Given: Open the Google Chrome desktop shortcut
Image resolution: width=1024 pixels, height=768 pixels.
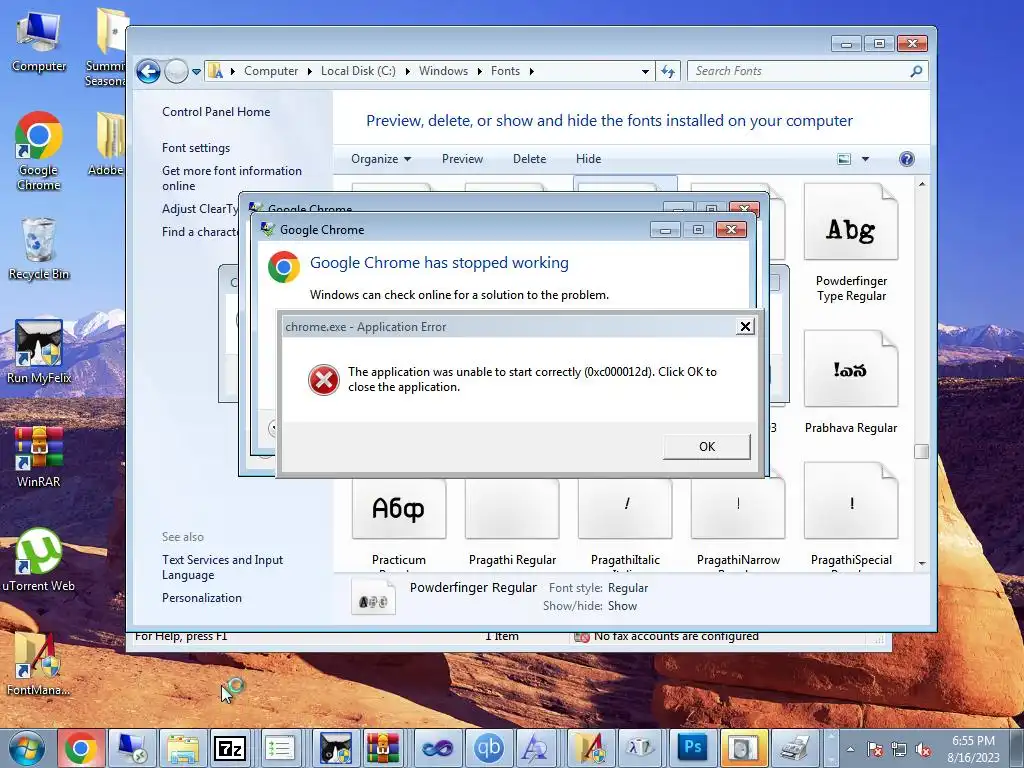Looking at the screenshot, I should click(x=39, y=152).
